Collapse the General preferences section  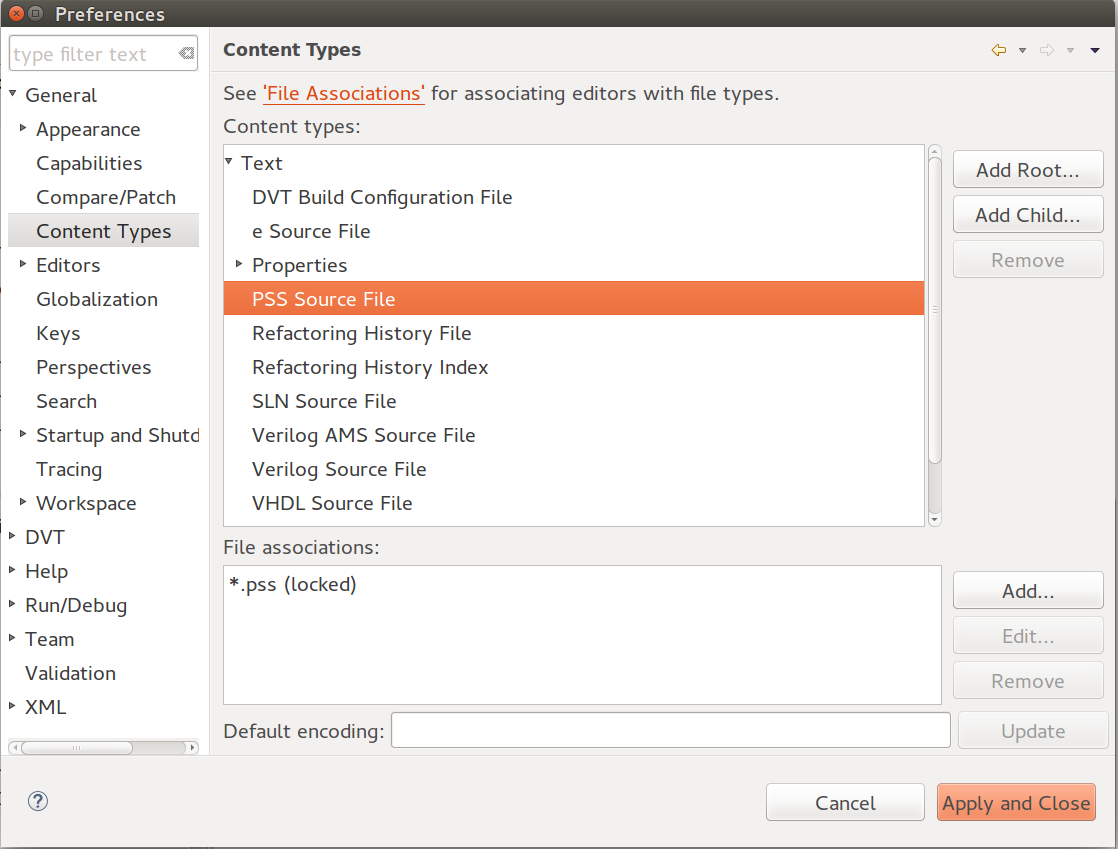tap(12, 95)
